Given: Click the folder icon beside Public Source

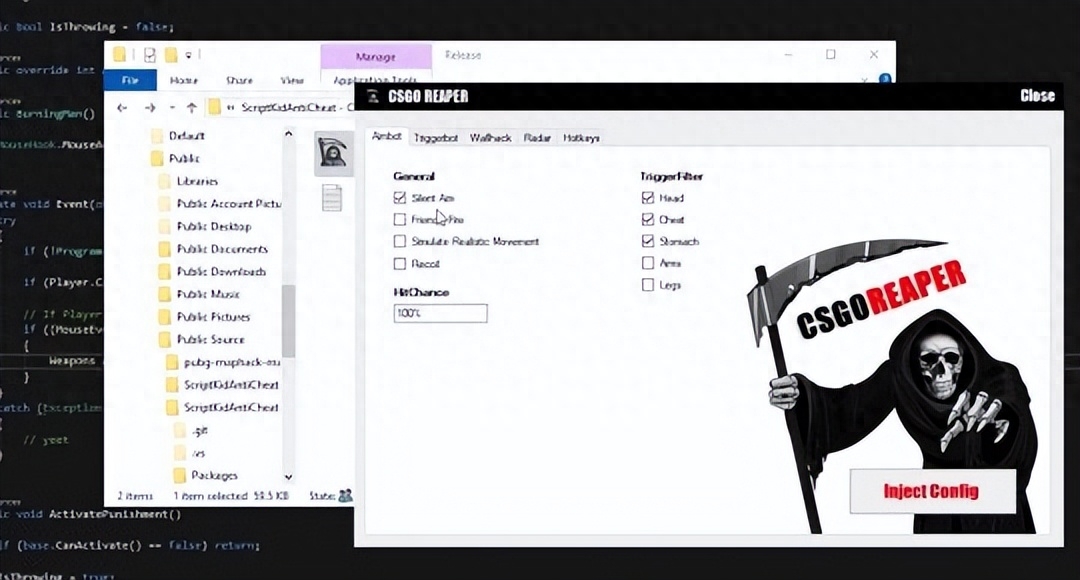Looking at the screenshot, I should (x=164, y=340).
